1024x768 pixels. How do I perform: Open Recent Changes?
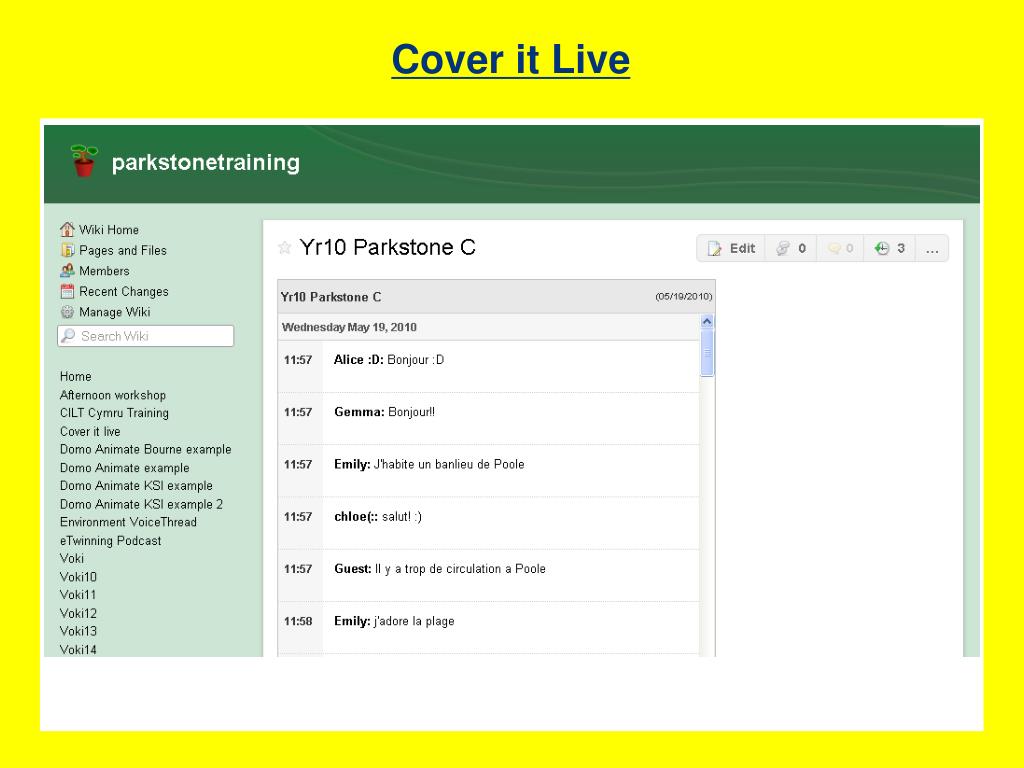click(x=123, y=291)
